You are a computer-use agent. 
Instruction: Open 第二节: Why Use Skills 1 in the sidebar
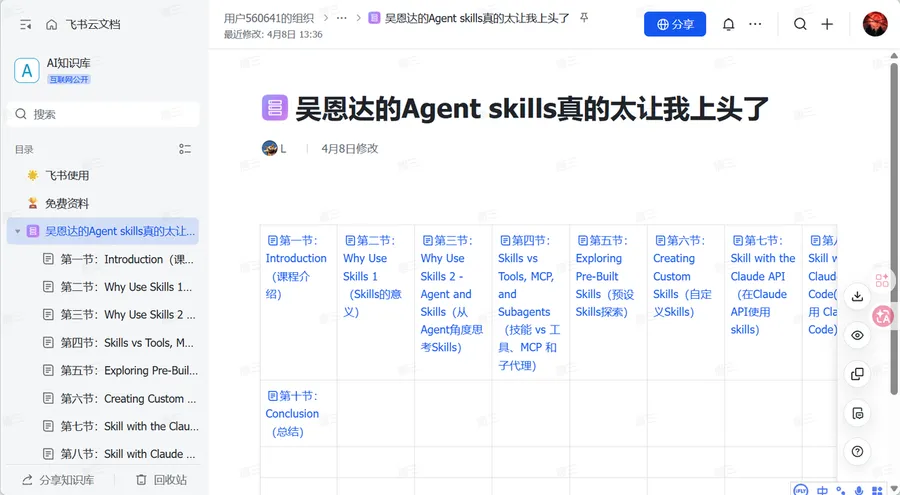(x=126, y=287)
